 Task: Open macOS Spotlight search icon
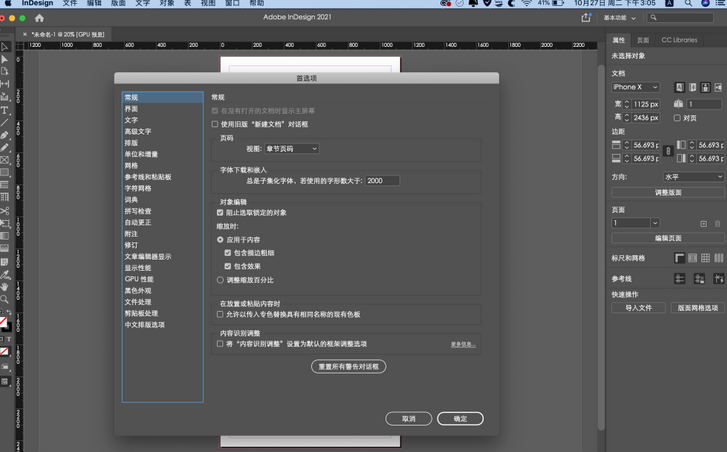point(689,3)
